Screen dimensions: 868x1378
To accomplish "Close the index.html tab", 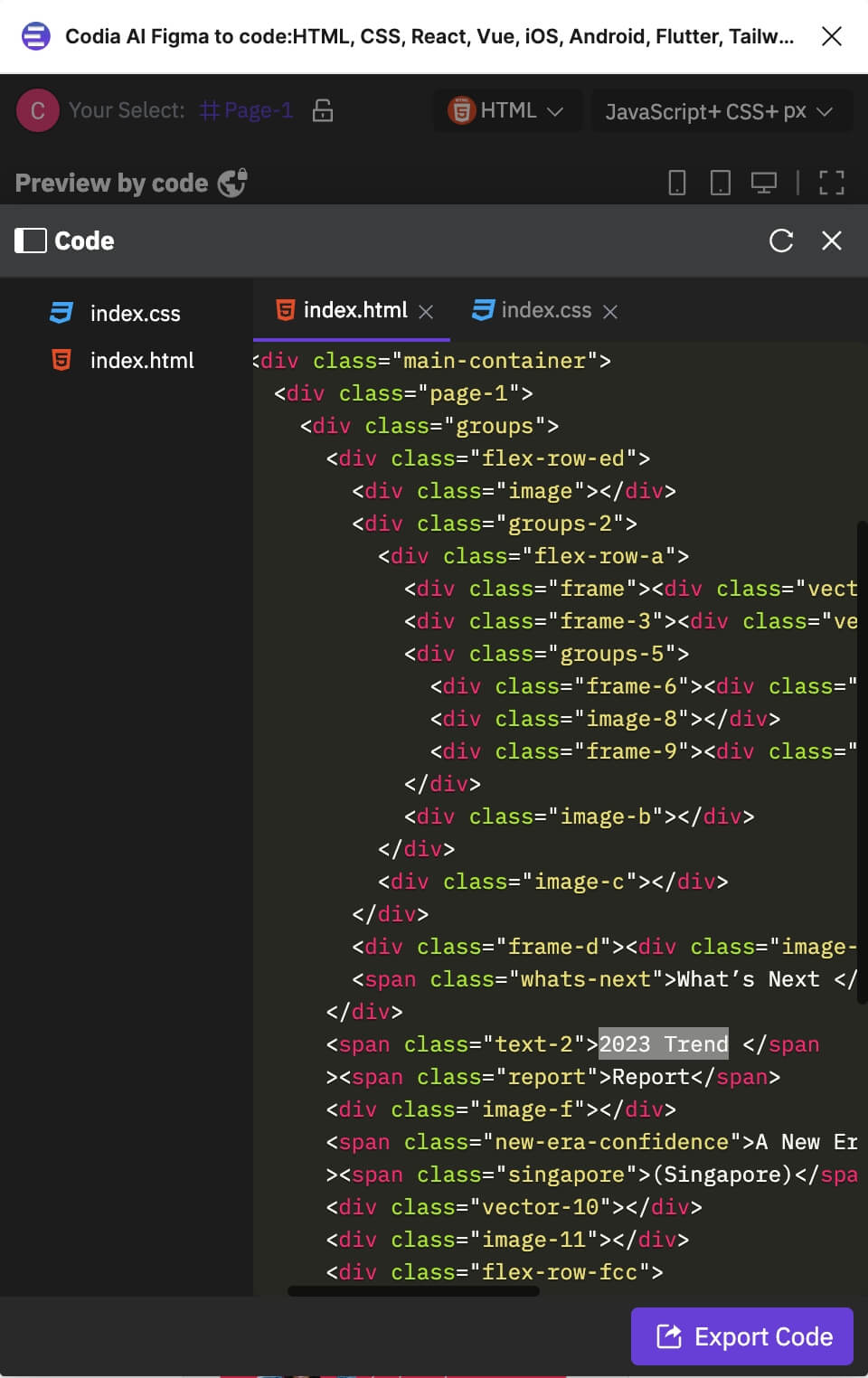I will pos(427,311).
